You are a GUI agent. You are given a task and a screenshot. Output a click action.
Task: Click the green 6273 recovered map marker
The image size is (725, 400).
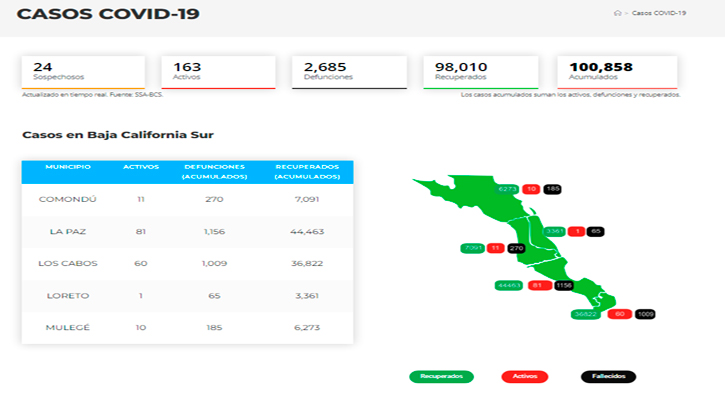coord(507,189)
